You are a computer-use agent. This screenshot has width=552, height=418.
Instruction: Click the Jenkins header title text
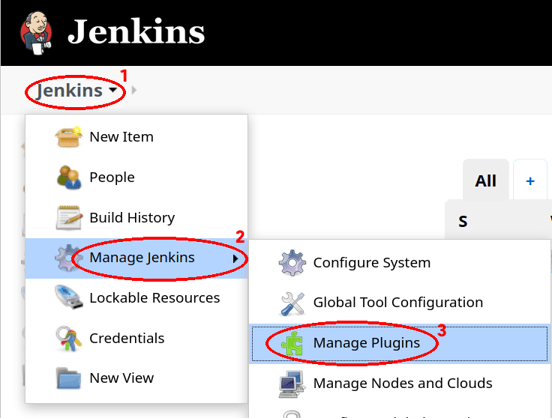(x=136, y=32)
